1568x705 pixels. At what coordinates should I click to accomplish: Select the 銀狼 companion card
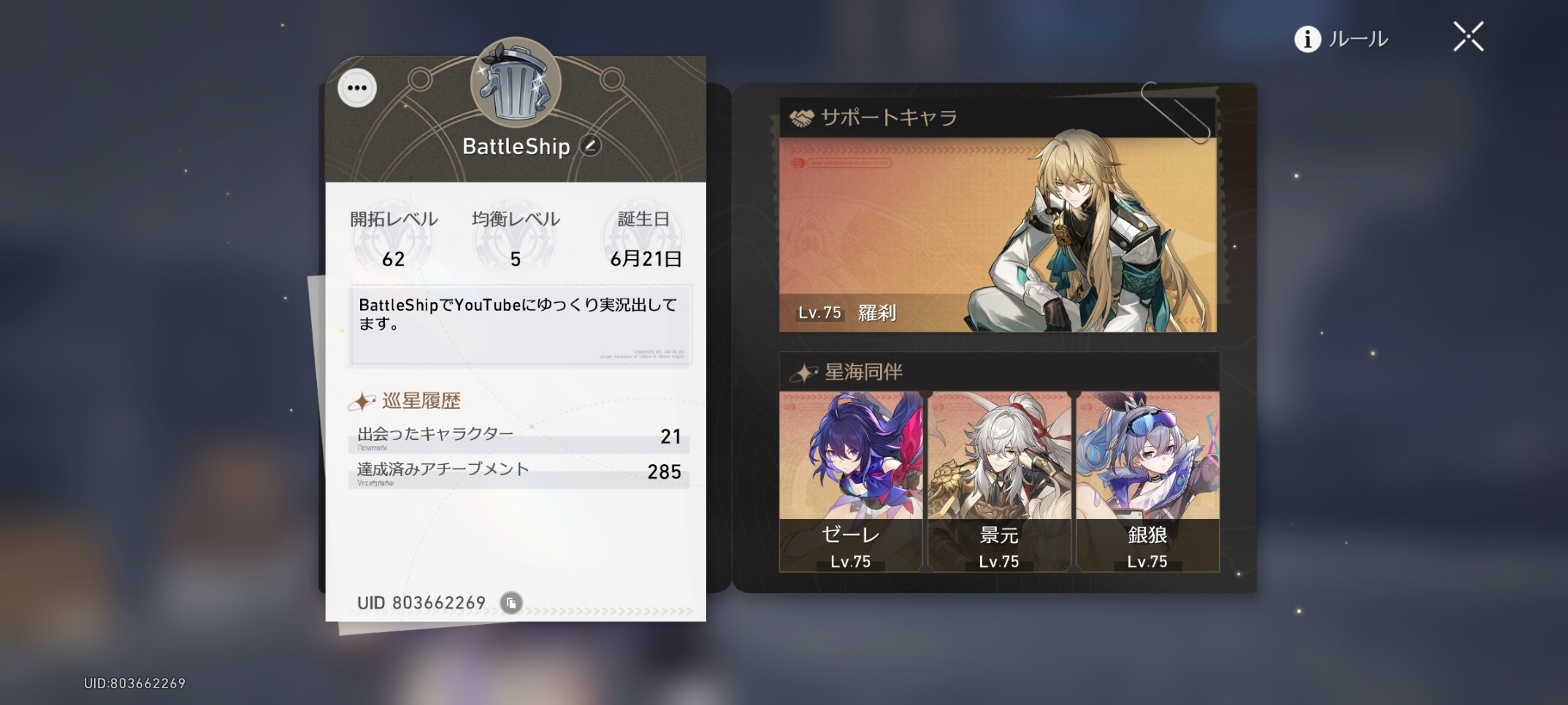[x=1147, y=482]
